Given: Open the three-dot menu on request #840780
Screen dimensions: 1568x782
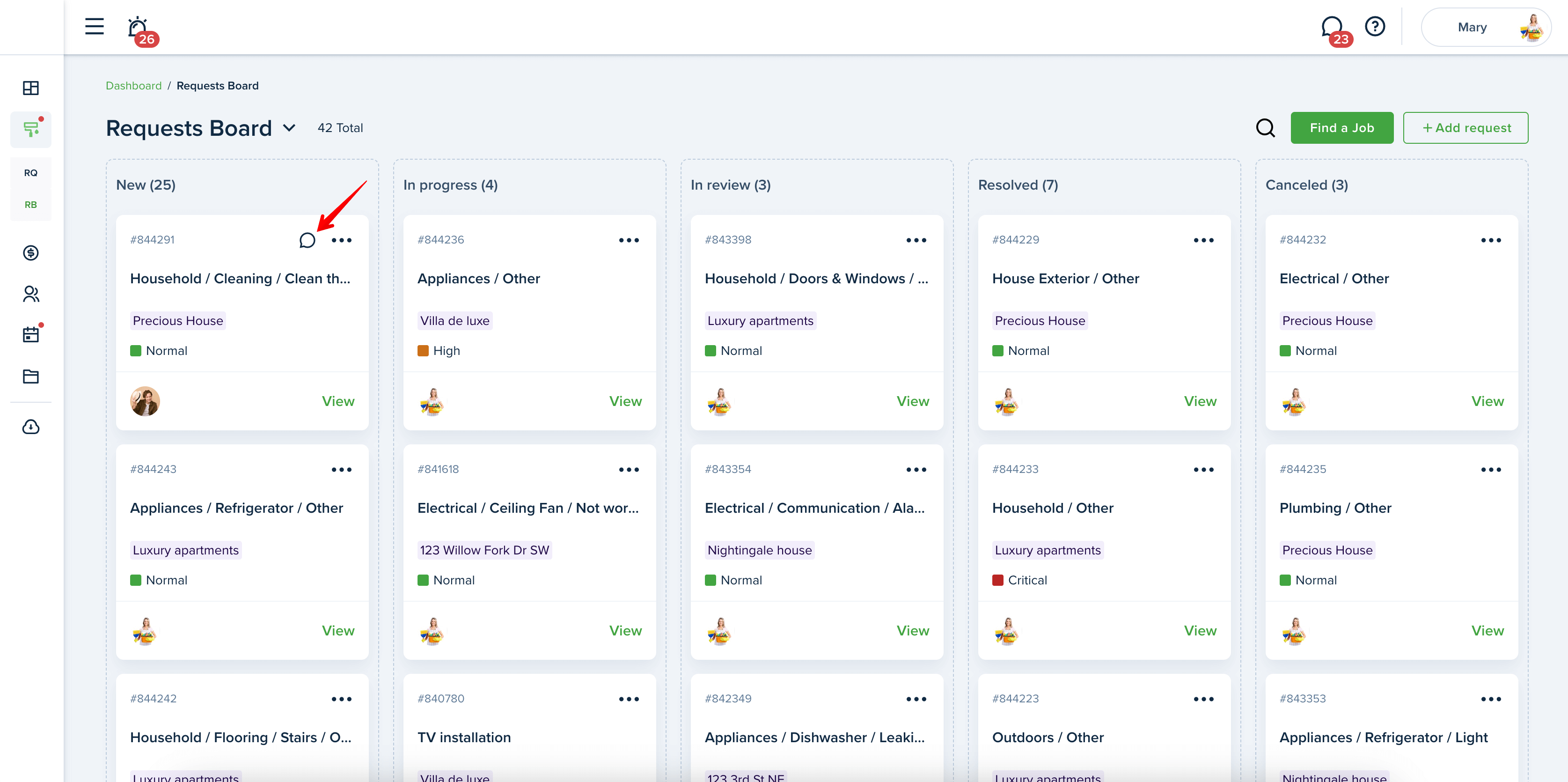Looking at the screenshot, I should click(629, 699).
